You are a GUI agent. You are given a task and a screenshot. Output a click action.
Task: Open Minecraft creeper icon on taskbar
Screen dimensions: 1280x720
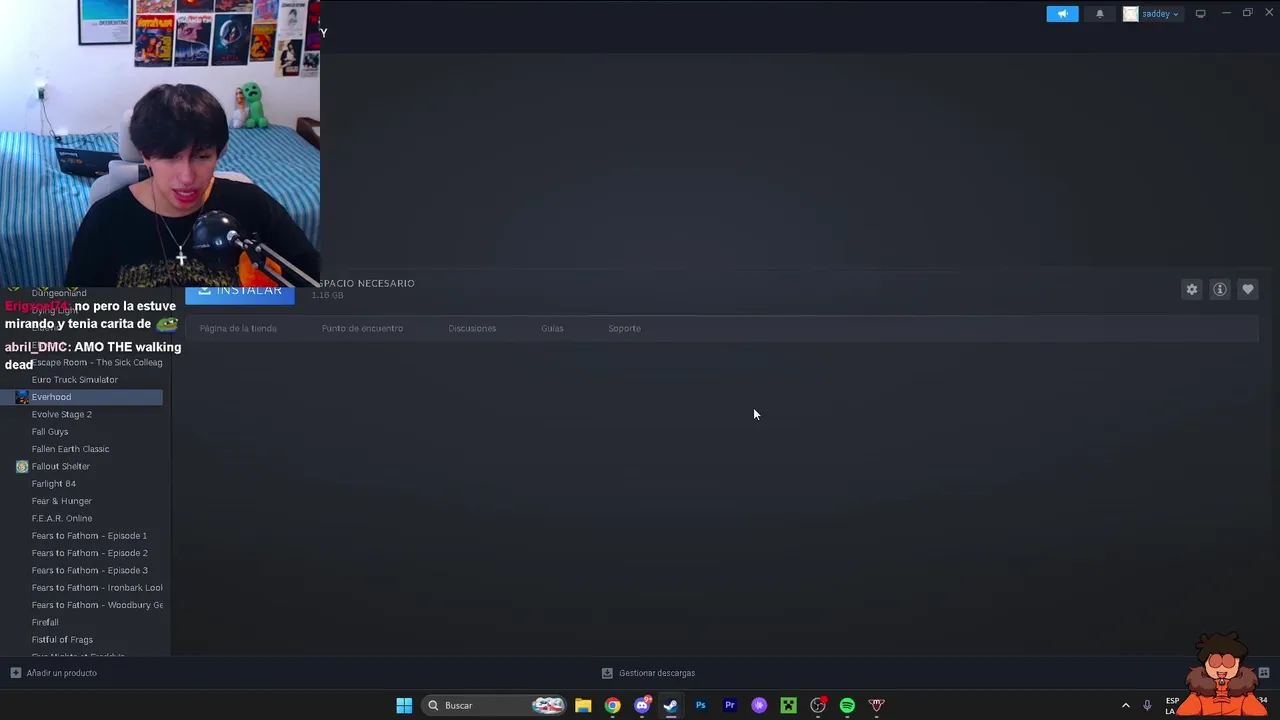click(x=788, y=705)
